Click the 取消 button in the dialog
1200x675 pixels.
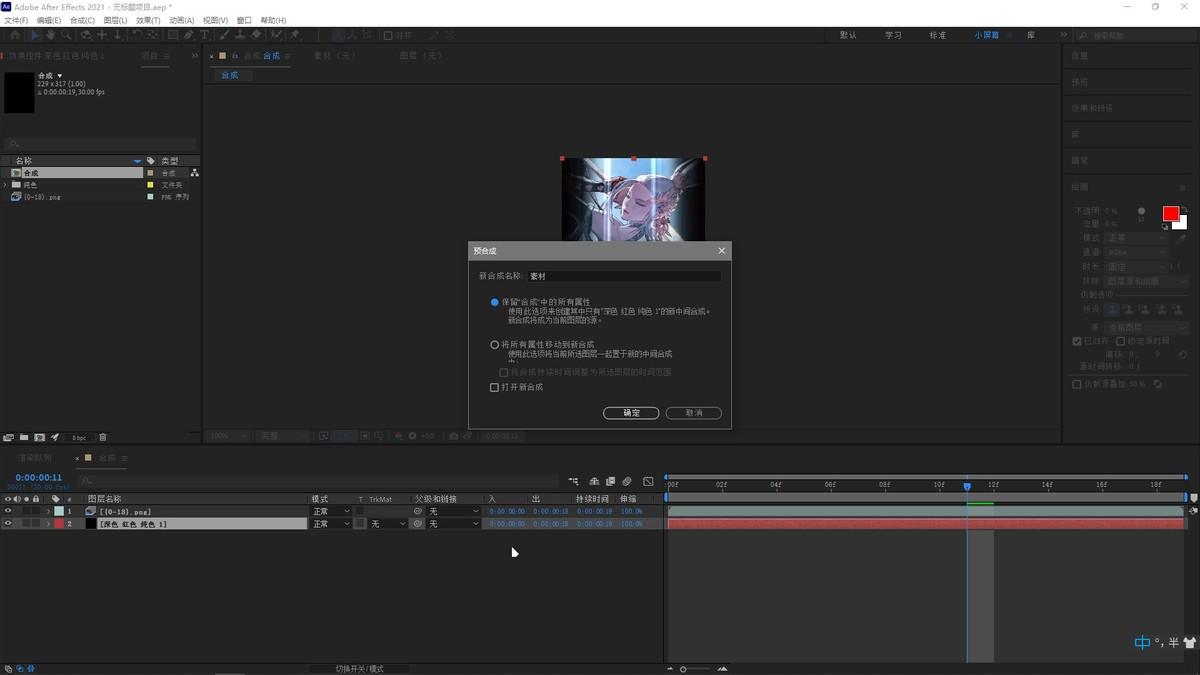pyautogui.click(x=692, y=413)
